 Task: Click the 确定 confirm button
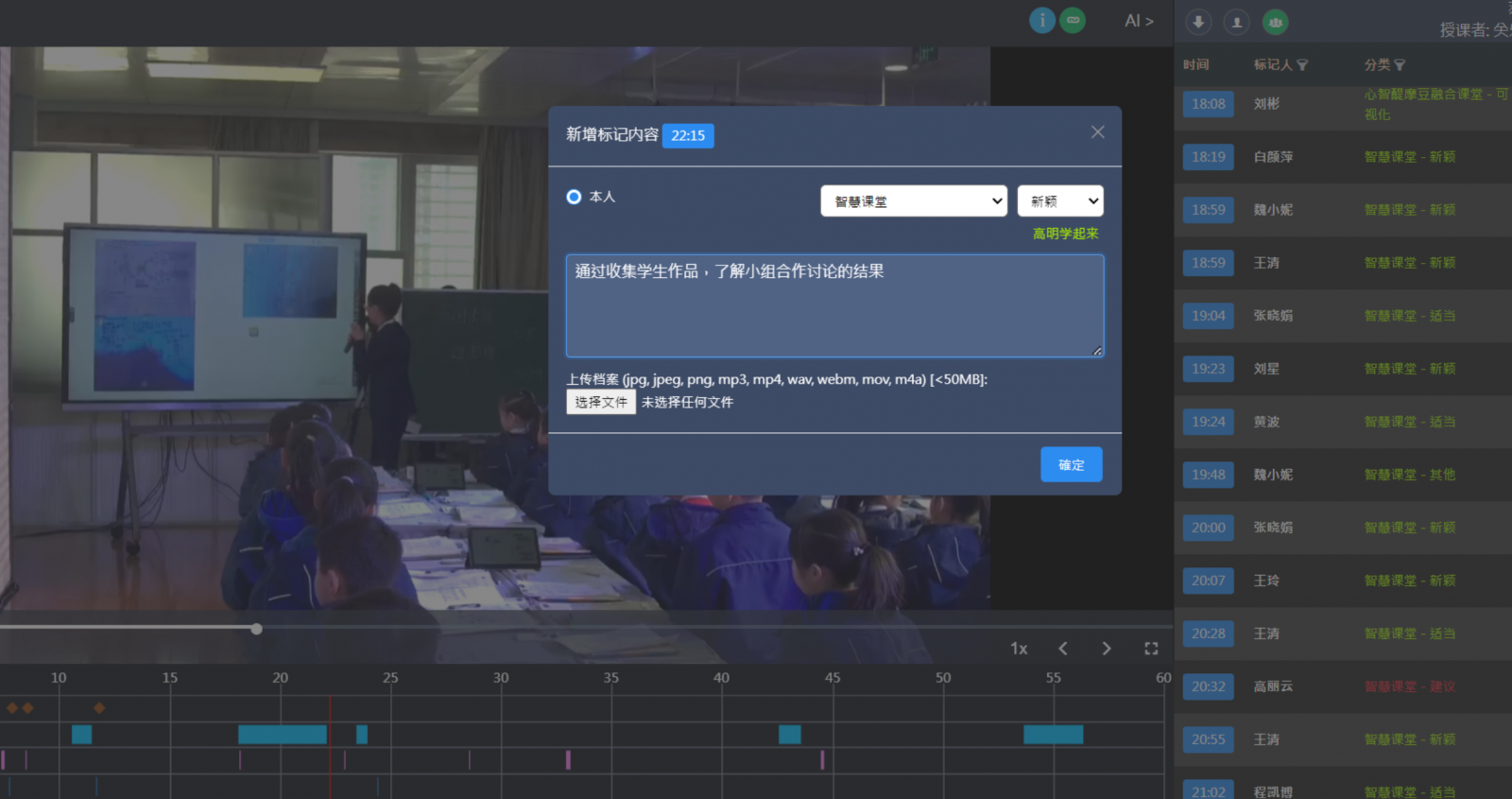[1071, 464]
